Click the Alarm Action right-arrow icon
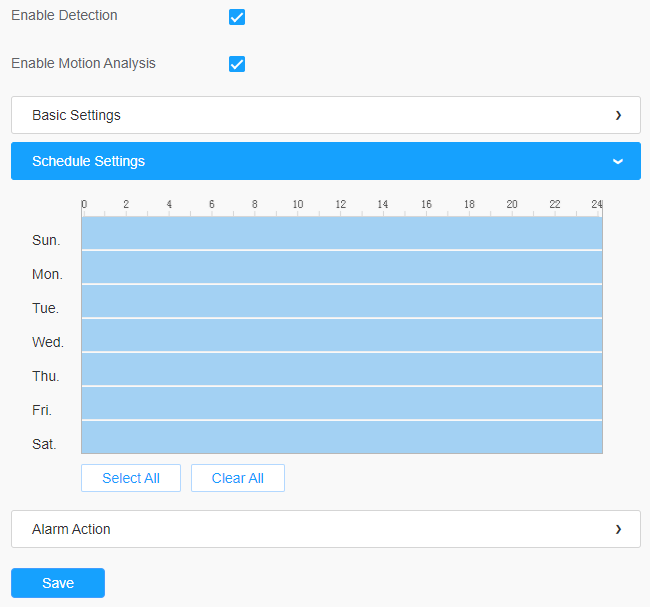 coord(618,529)
